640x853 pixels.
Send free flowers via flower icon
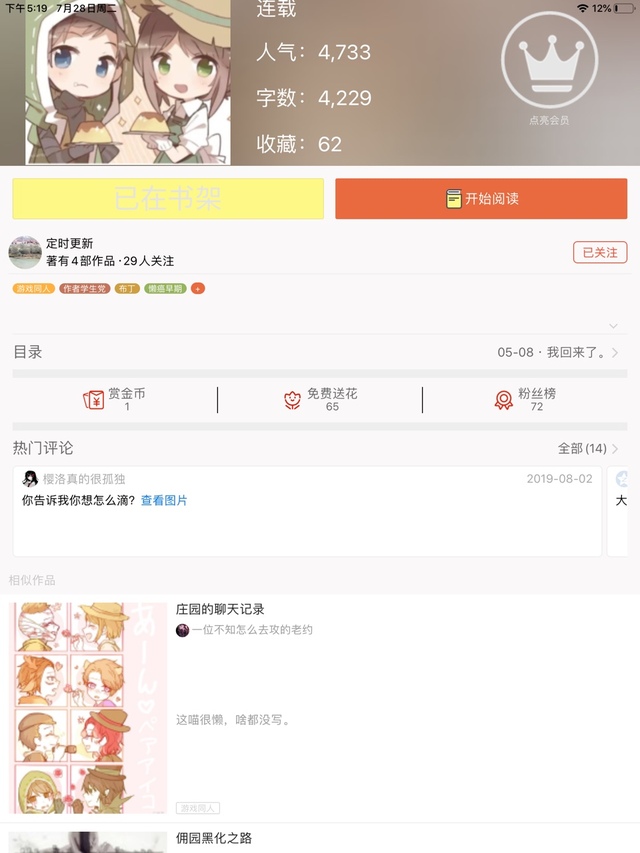coord(292,400)
